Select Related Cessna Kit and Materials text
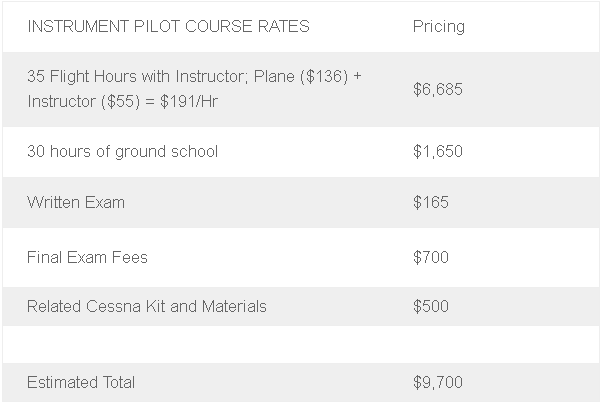This screenshot has width=602, height=406. [147, 307]
